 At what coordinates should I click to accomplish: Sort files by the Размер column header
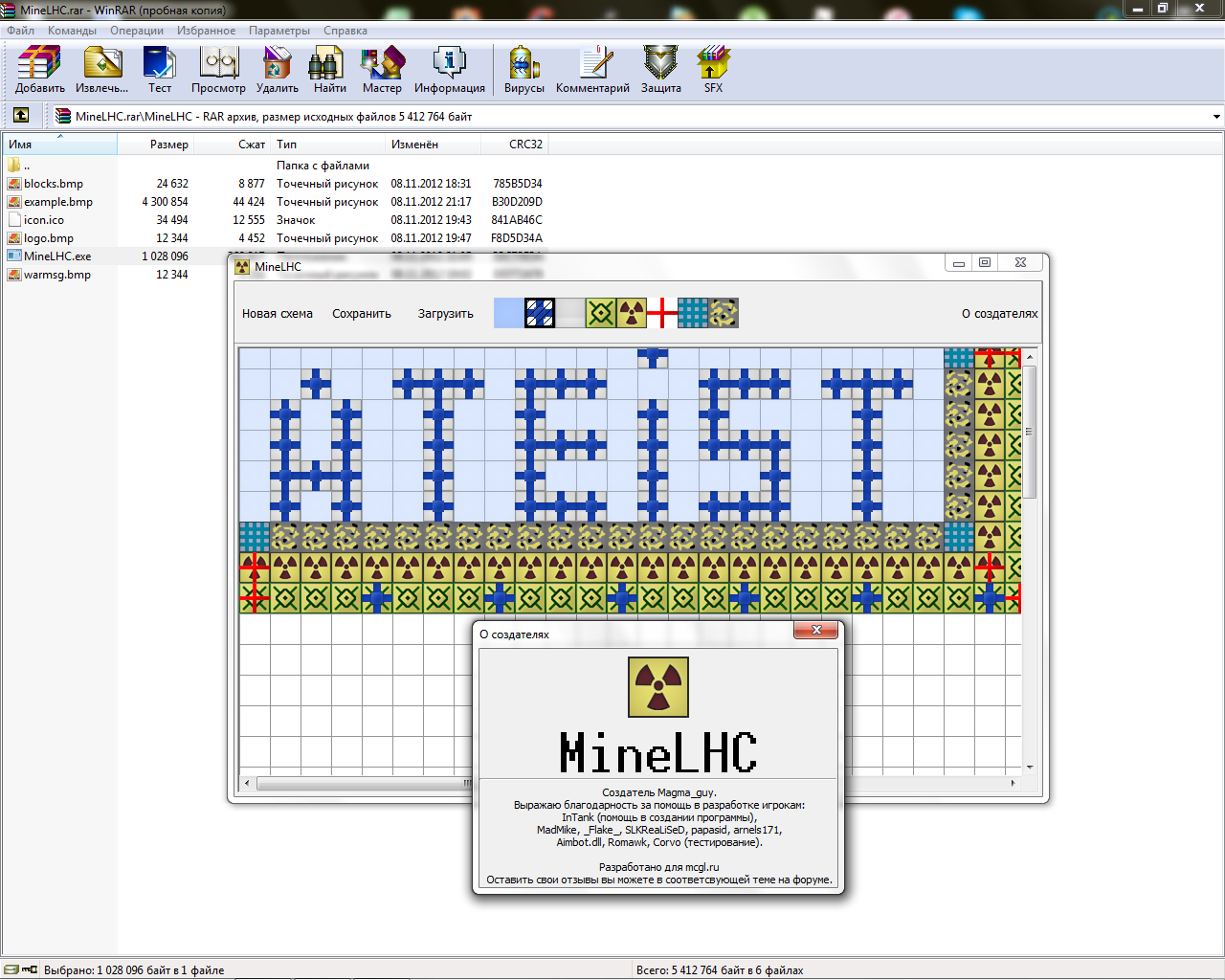coord(168,145)
